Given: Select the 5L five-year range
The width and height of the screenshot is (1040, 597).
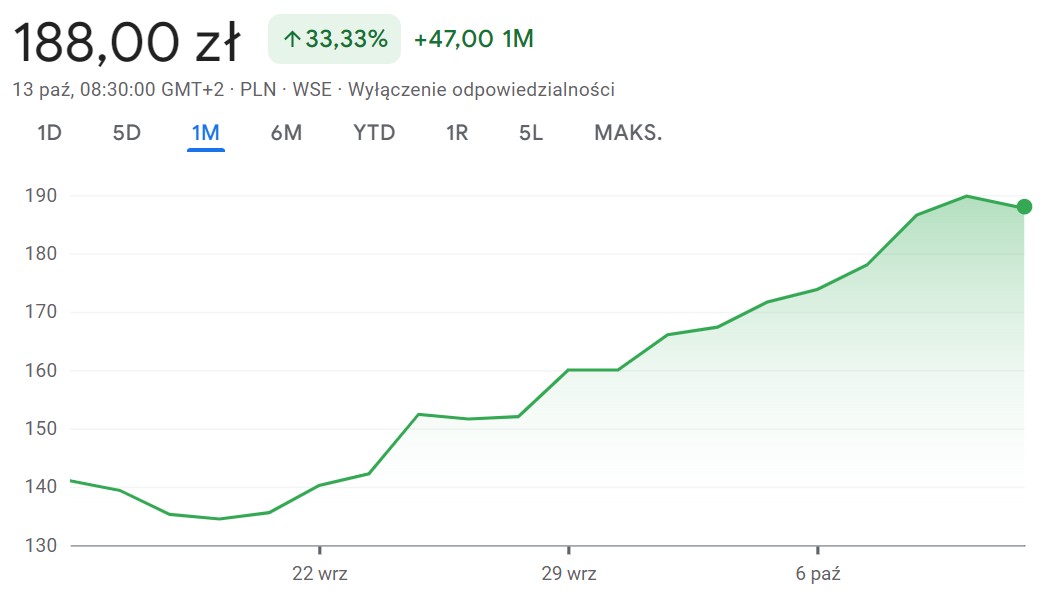Looking at the screenshot, I should pyautogui.click(x=531, y=133).
